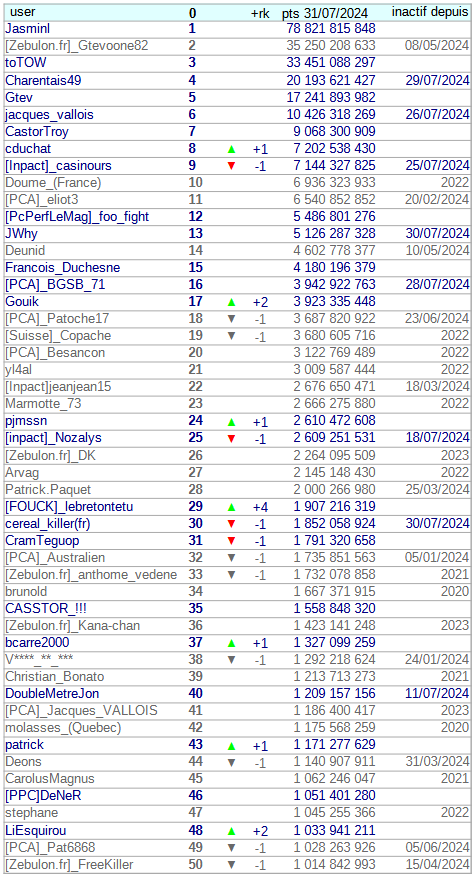Viewport: 475px width, 877px height.
Task: Select user Deunid
Action: 25,251
